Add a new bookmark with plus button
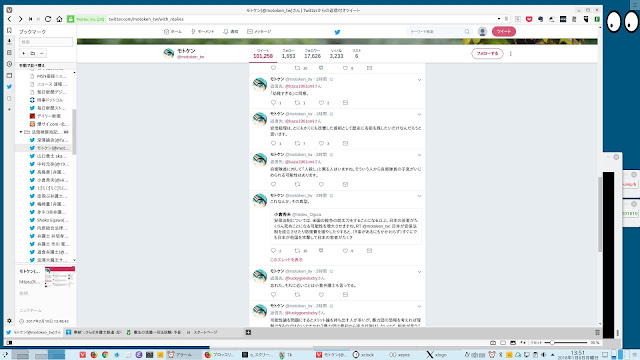This screenshot has width=640, height=360. [24, 53]
